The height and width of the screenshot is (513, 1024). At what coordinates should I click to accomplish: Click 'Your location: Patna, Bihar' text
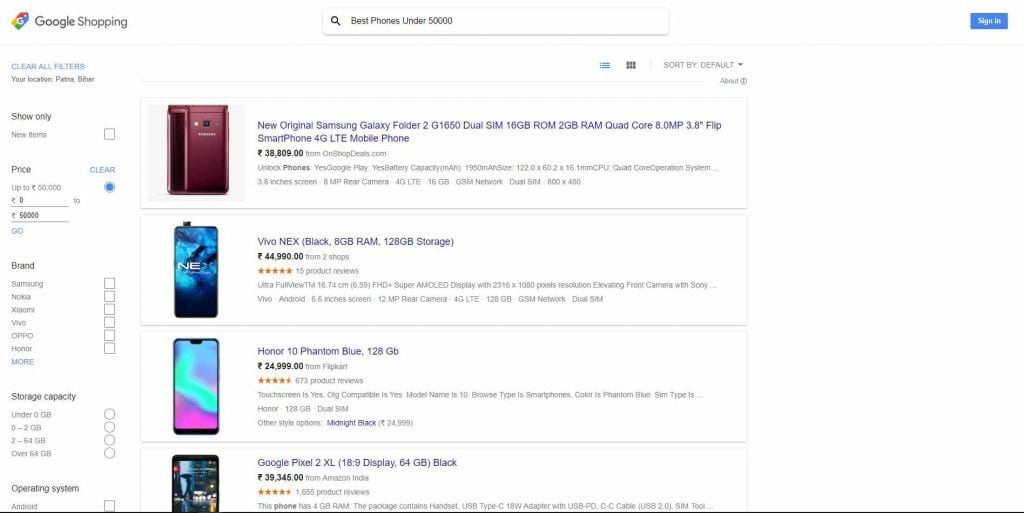point(53,80)
